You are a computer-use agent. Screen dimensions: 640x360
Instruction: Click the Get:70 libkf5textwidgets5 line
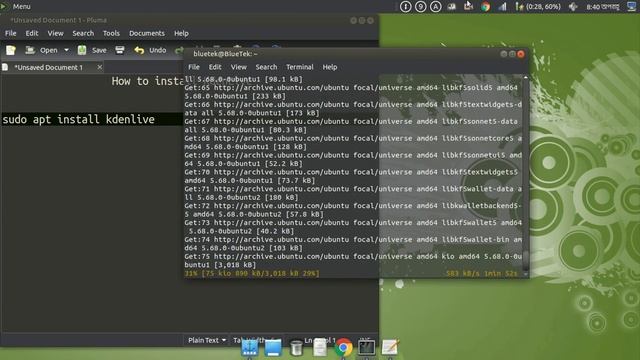point(351,176)
